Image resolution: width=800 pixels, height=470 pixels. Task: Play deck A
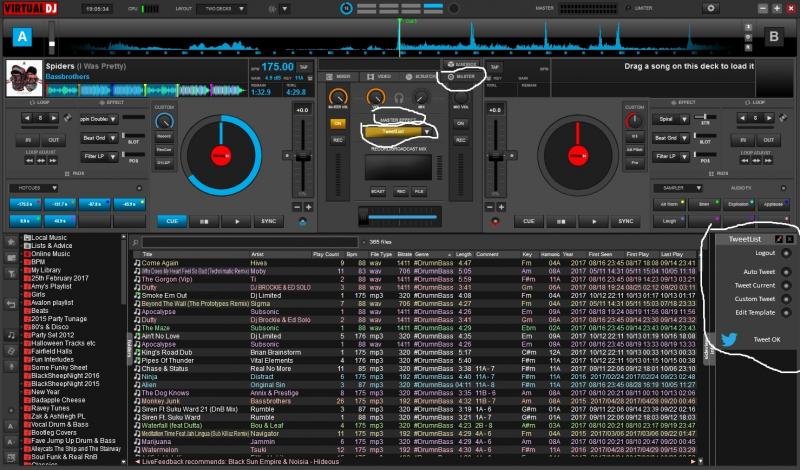(x=237, y=221)
